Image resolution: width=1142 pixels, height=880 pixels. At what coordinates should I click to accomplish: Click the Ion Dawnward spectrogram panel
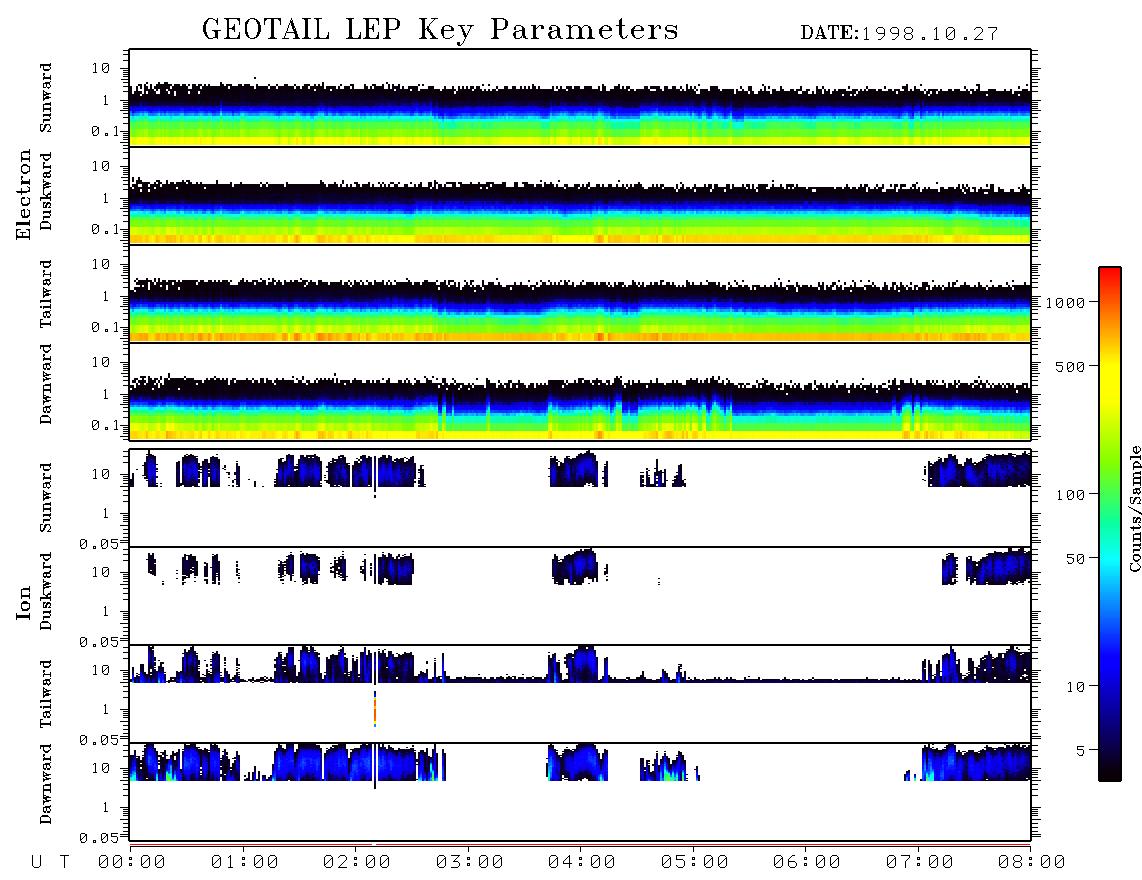point(580,792)
